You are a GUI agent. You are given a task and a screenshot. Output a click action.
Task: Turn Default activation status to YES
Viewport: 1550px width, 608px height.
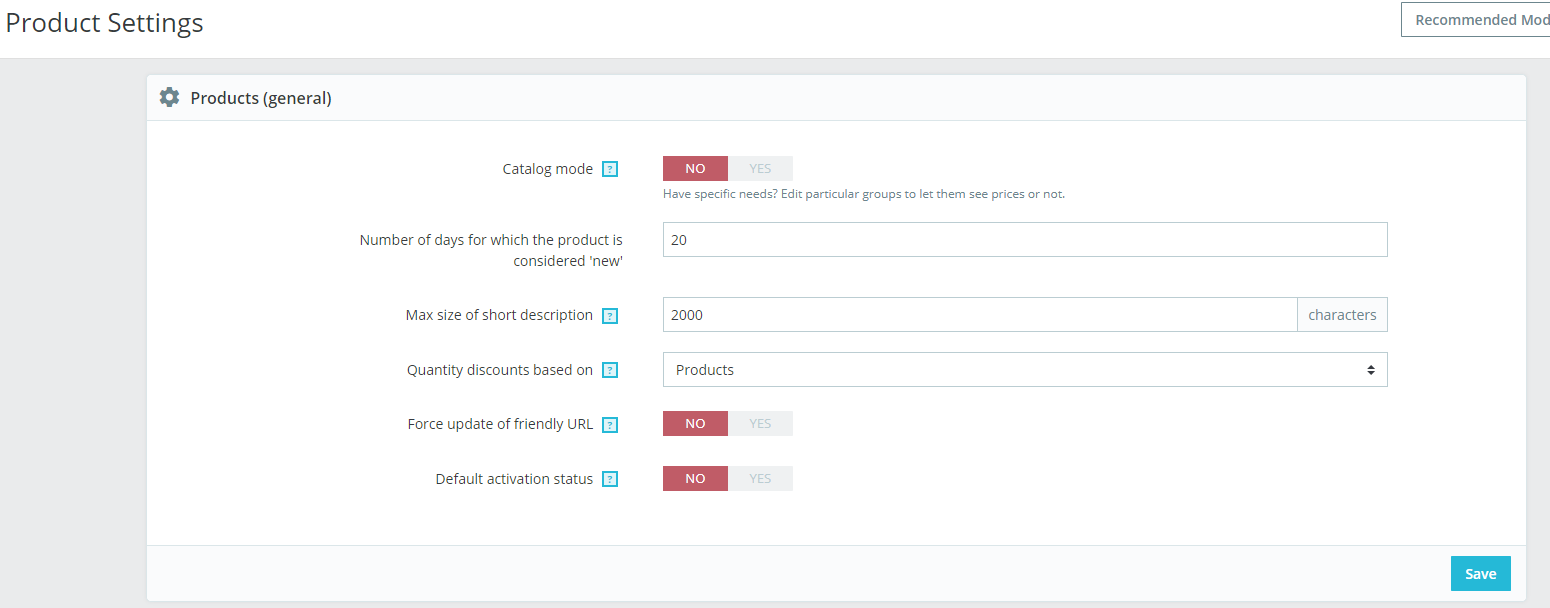[760, 479]
